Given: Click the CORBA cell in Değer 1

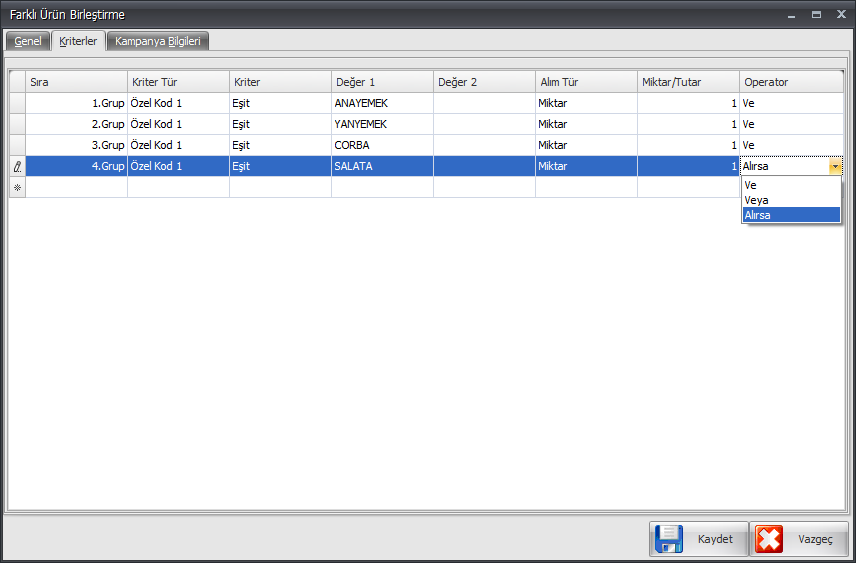Looking at the screenshot, I should pyautogui.click(x=382, y=145).
